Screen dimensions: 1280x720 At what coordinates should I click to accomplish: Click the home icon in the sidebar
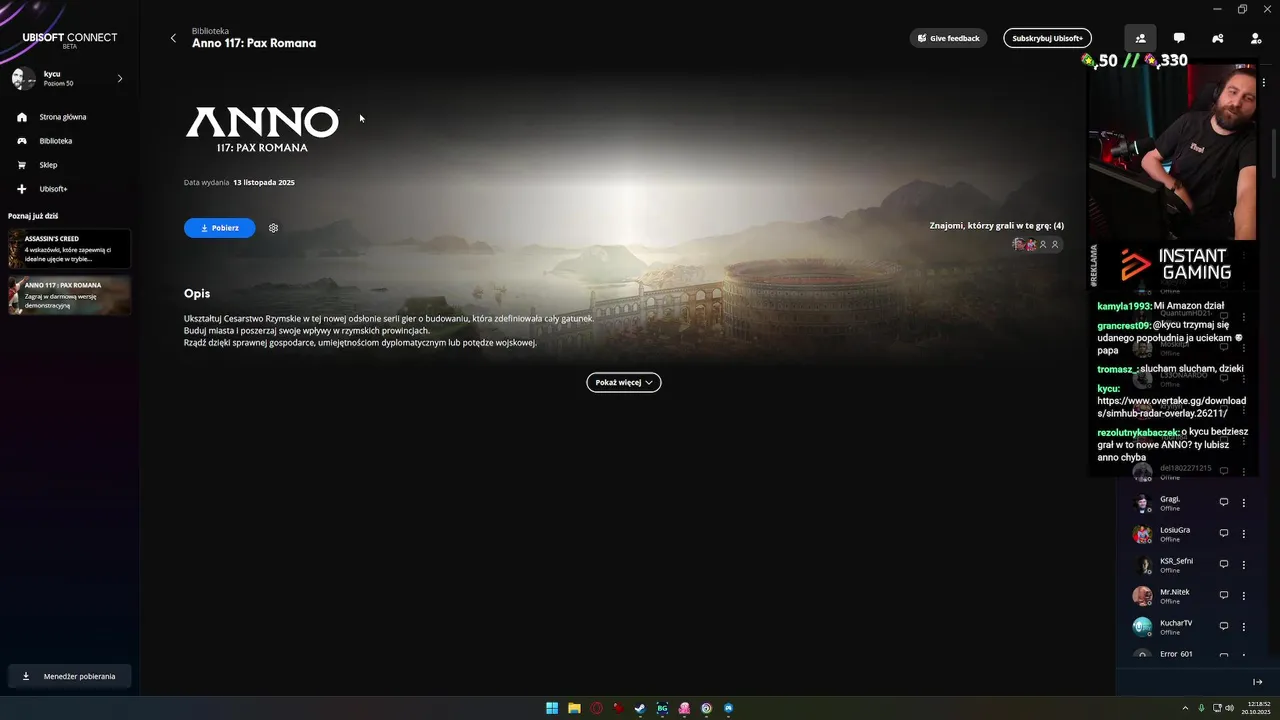tap(22, 117)
